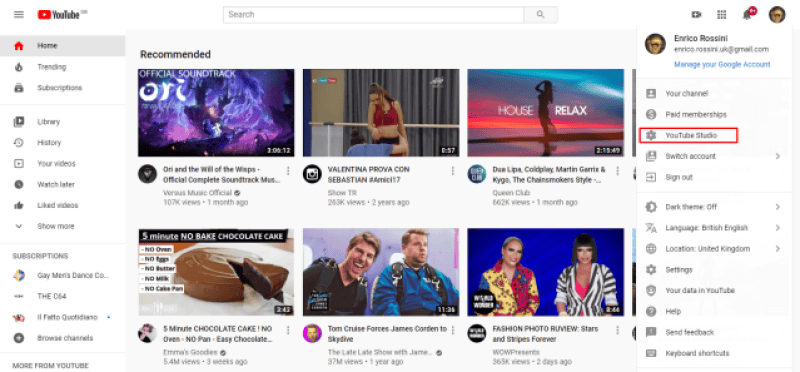
Task: Open Your videos in sidebar
Action: pos(63,164)
